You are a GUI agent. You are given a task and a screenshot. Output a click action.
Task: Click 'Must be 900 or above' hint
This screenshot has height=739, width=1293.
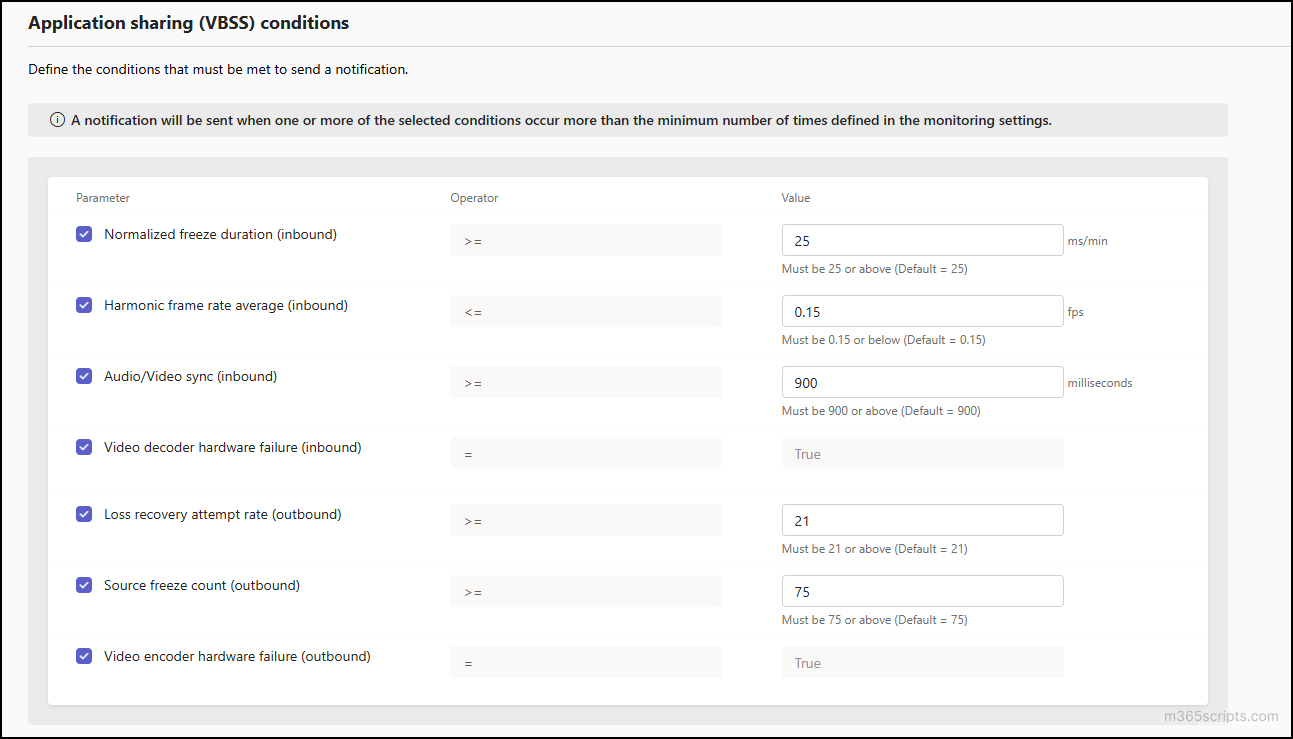coord(881,411)
